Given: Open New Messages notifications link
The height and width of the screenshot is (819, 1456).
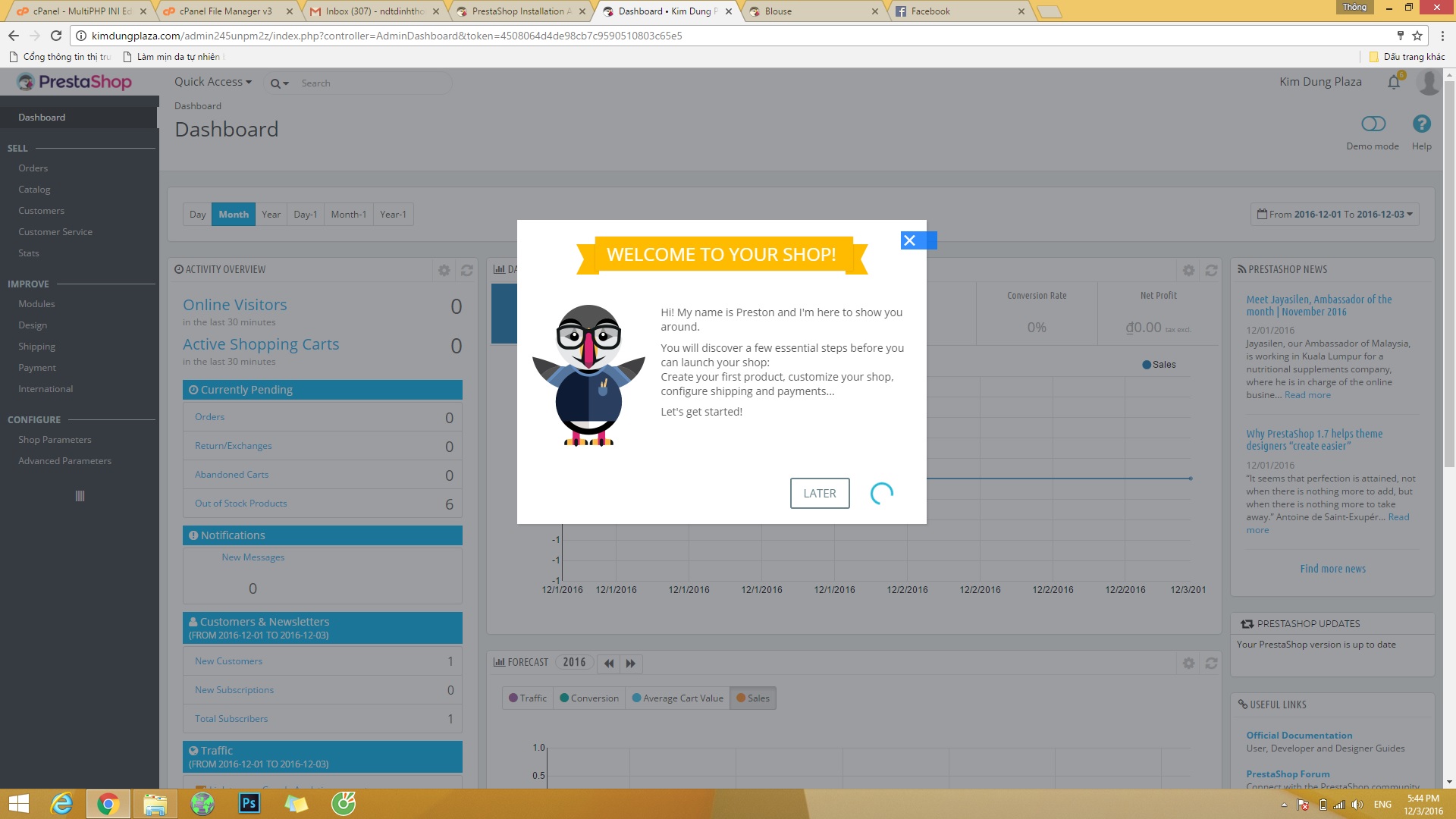Looking at the screenshot, I should [x=253, y=557].
